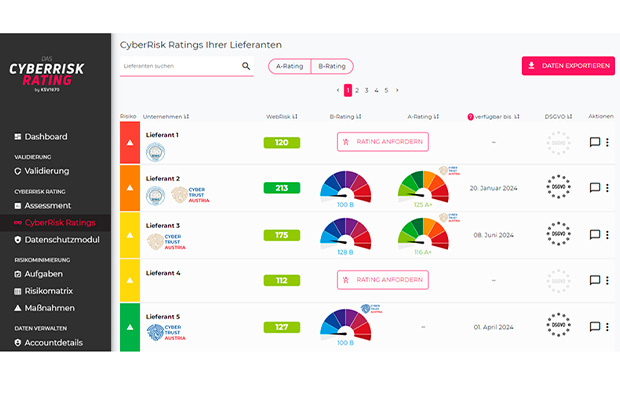Toggle the A-Rating filter
The width and height of the screenshot is (620, 402).
pyautogui.click(x=289, y=67)
